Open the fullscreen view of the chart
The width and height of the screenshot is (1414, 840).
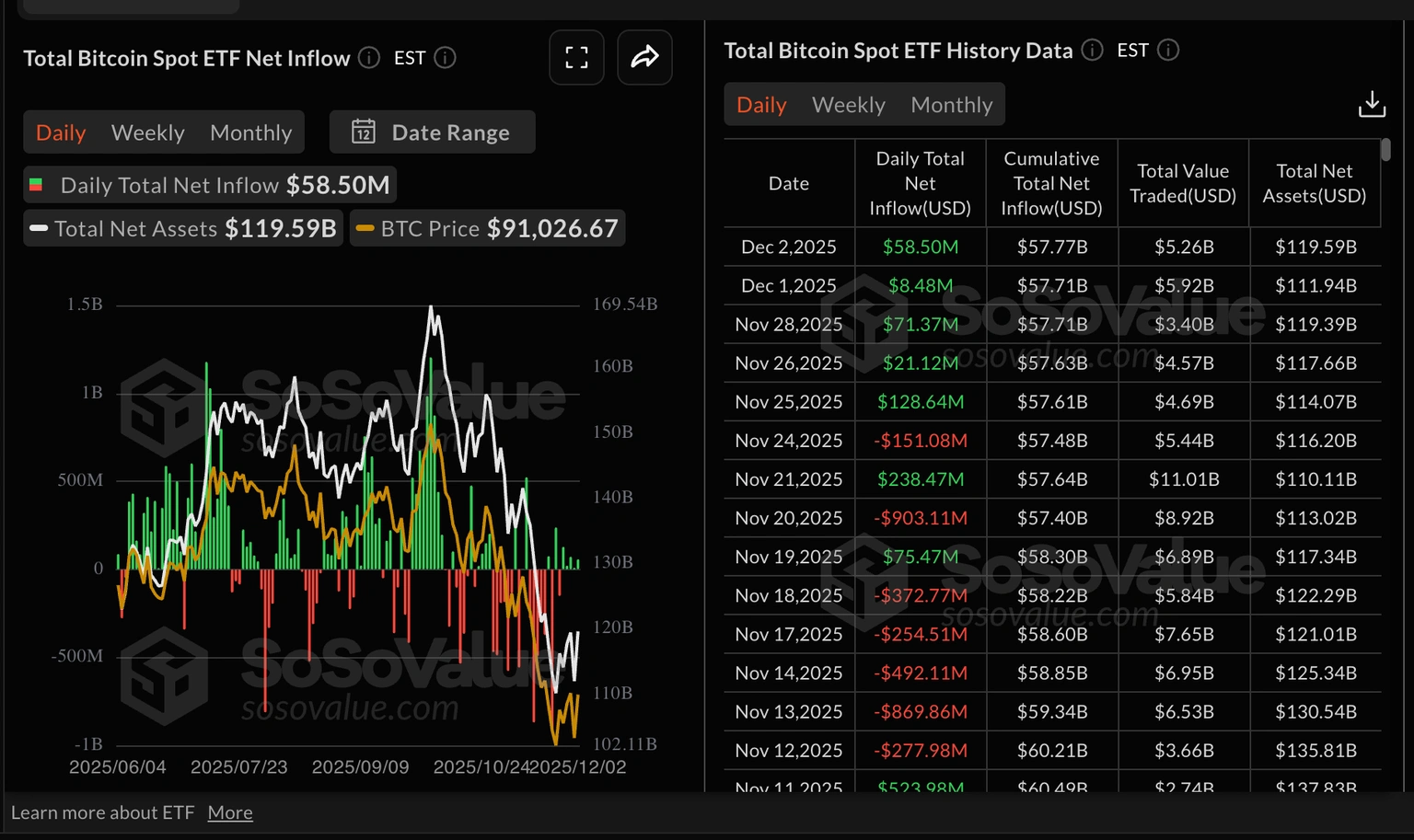click(576, 57)
